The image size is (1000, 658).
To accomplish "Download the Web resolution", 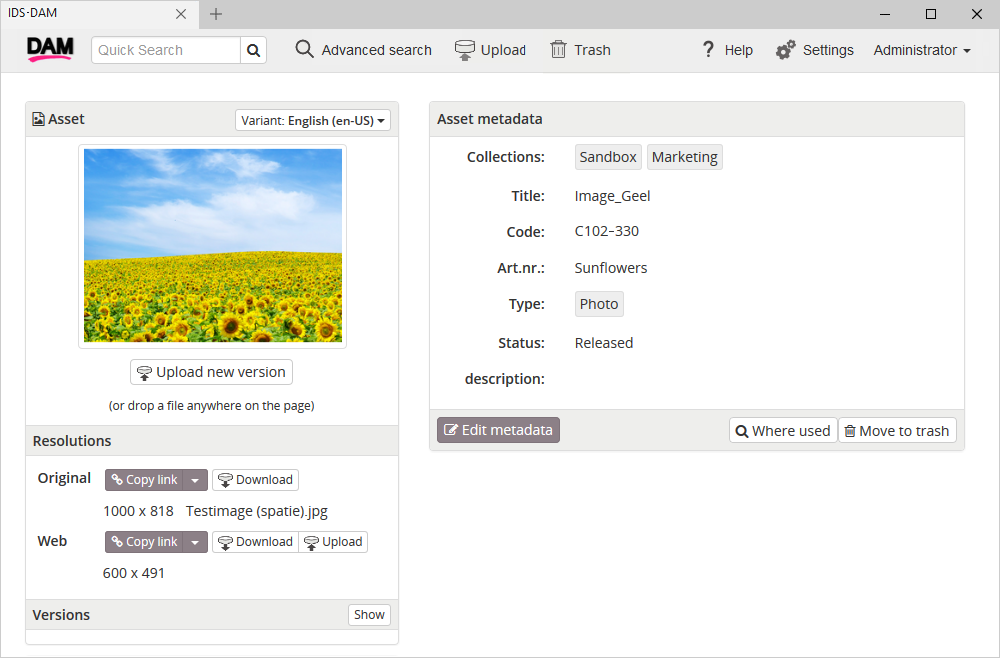I will 255,542.
